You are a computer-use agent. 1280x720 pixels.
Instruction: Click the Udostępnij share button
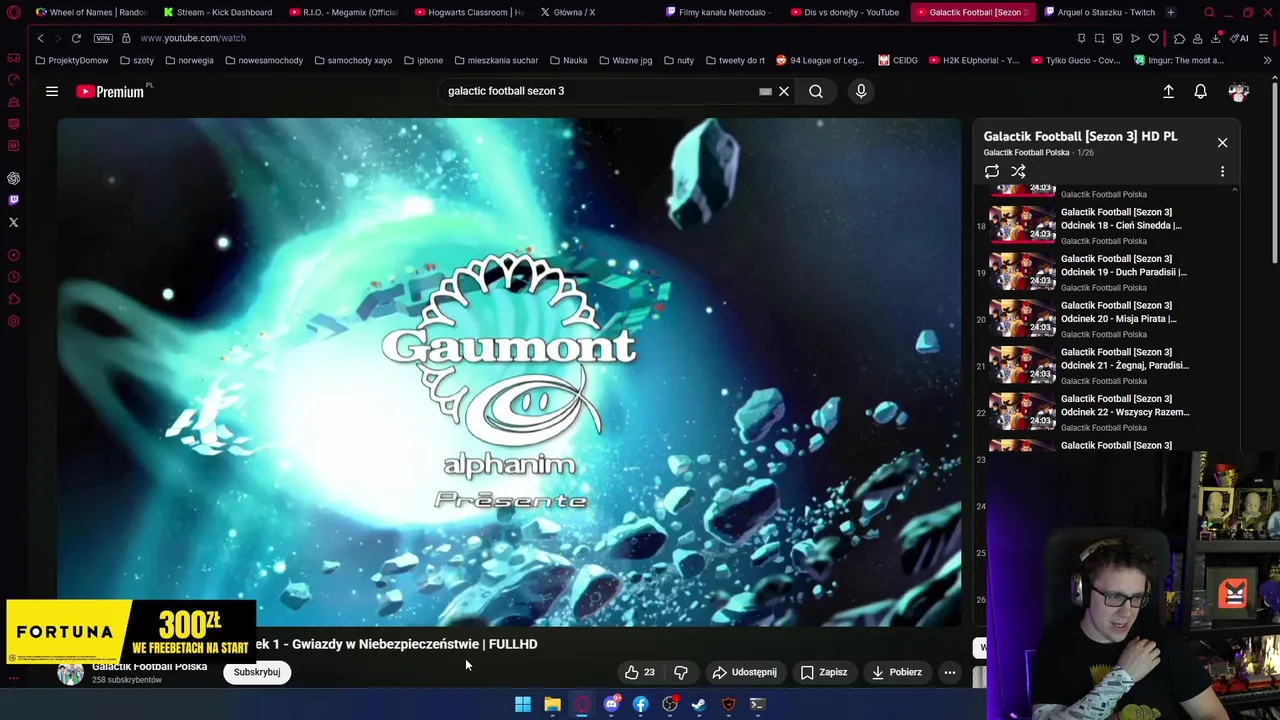point(744,672)
